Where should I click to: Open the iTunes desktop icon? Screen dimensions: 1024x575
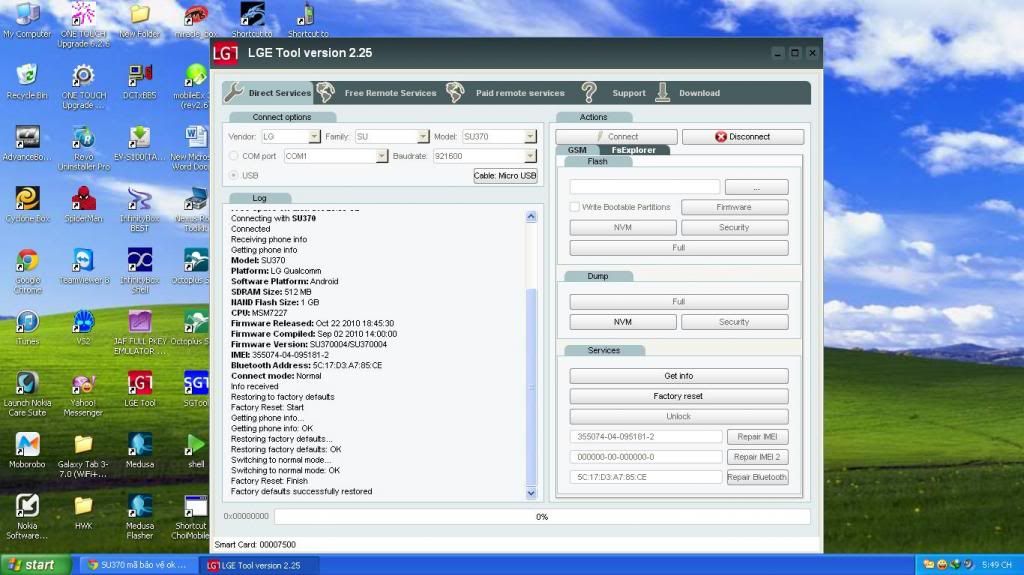(x=27, y=327)
